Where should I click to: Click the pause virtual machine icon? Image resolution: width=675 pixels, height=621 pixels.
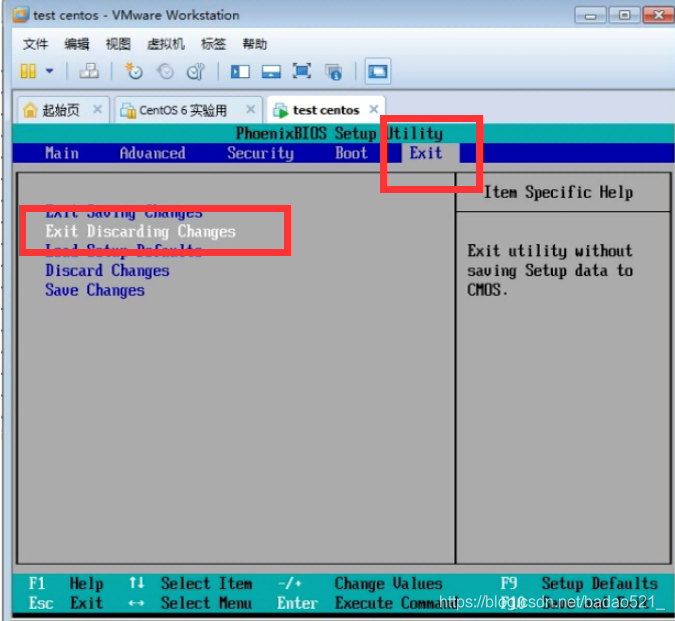(x=28, y=71)
